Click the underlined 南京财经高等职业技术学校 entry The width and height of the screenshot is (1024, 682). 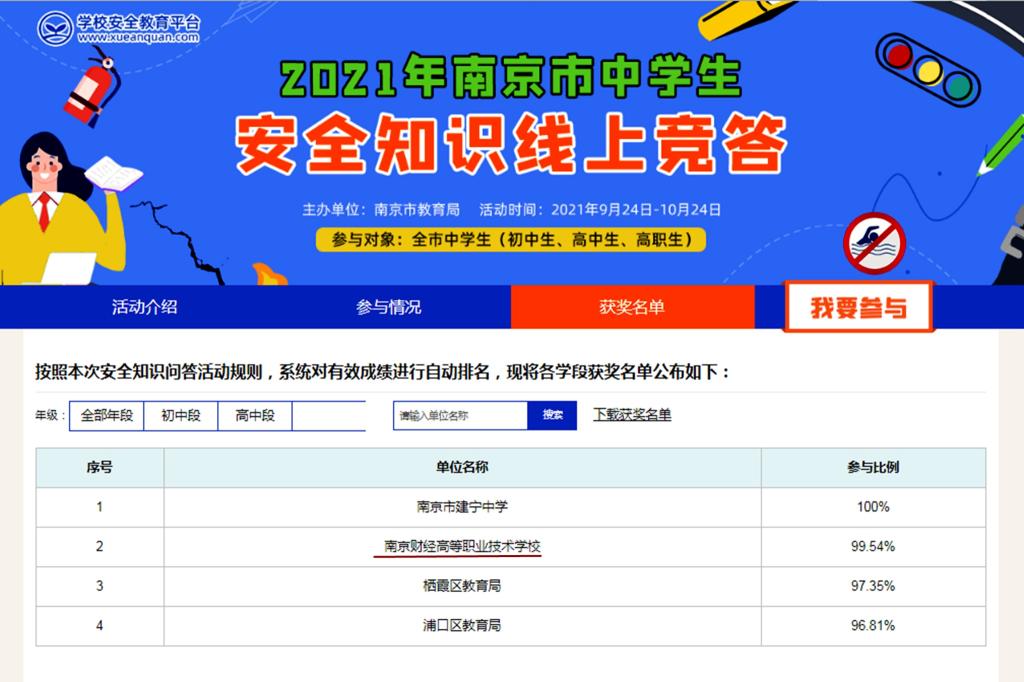(462, 547)
